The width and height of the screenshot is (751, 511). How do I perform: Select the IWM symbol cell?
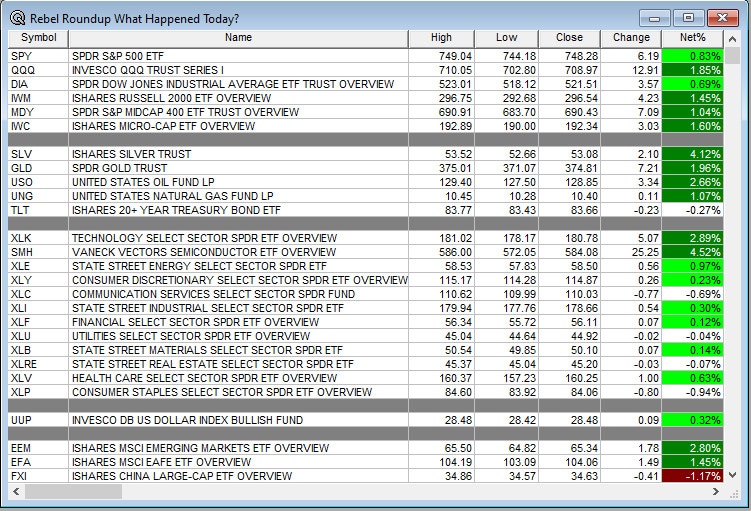[38, 98]
